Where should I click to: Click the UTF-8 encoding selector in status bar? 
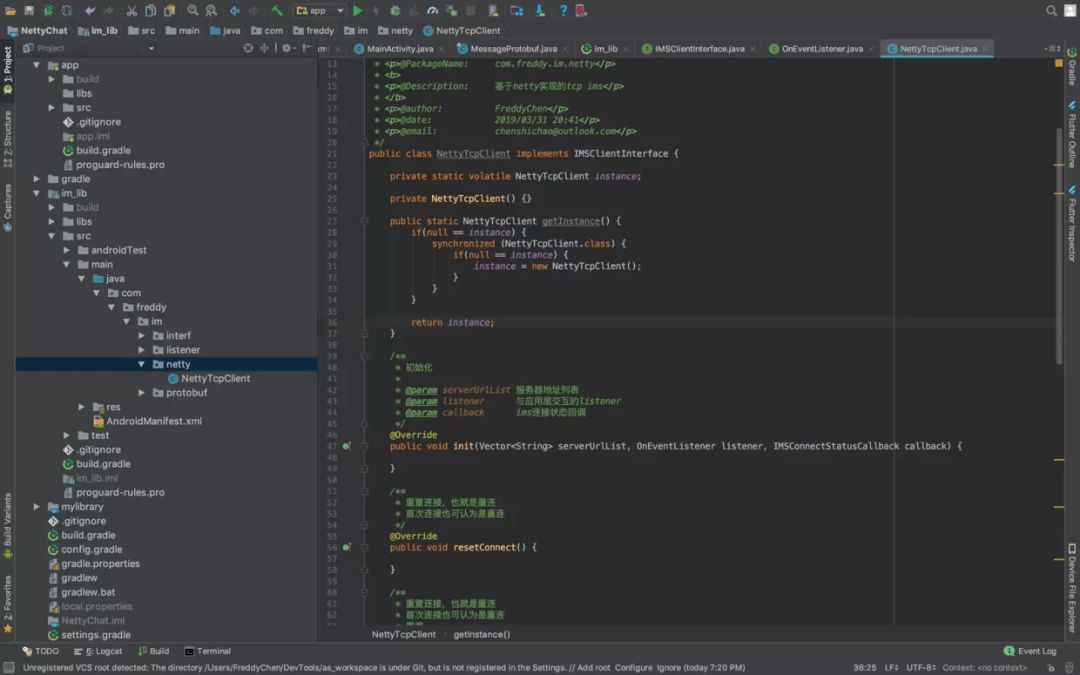[x=921, y=667]
